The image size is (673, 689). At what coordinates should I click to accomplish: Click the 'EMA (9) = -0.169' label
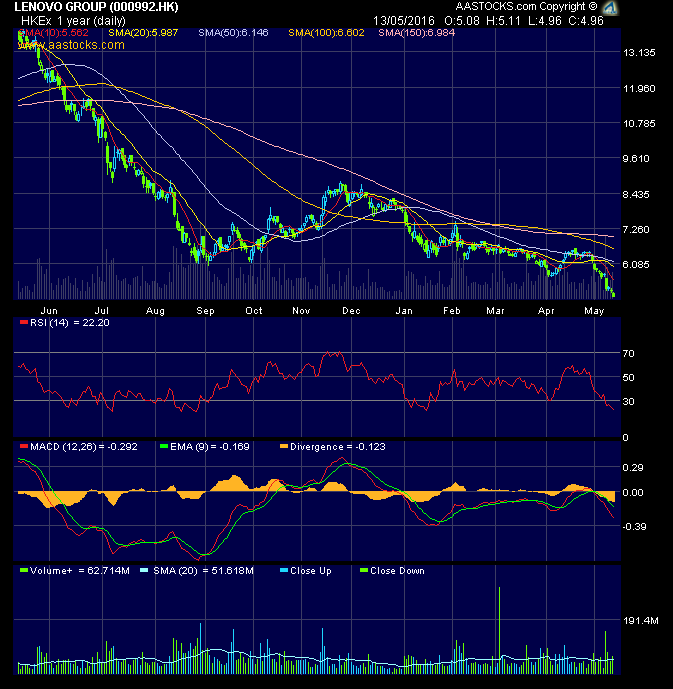[x=210, y=447]
